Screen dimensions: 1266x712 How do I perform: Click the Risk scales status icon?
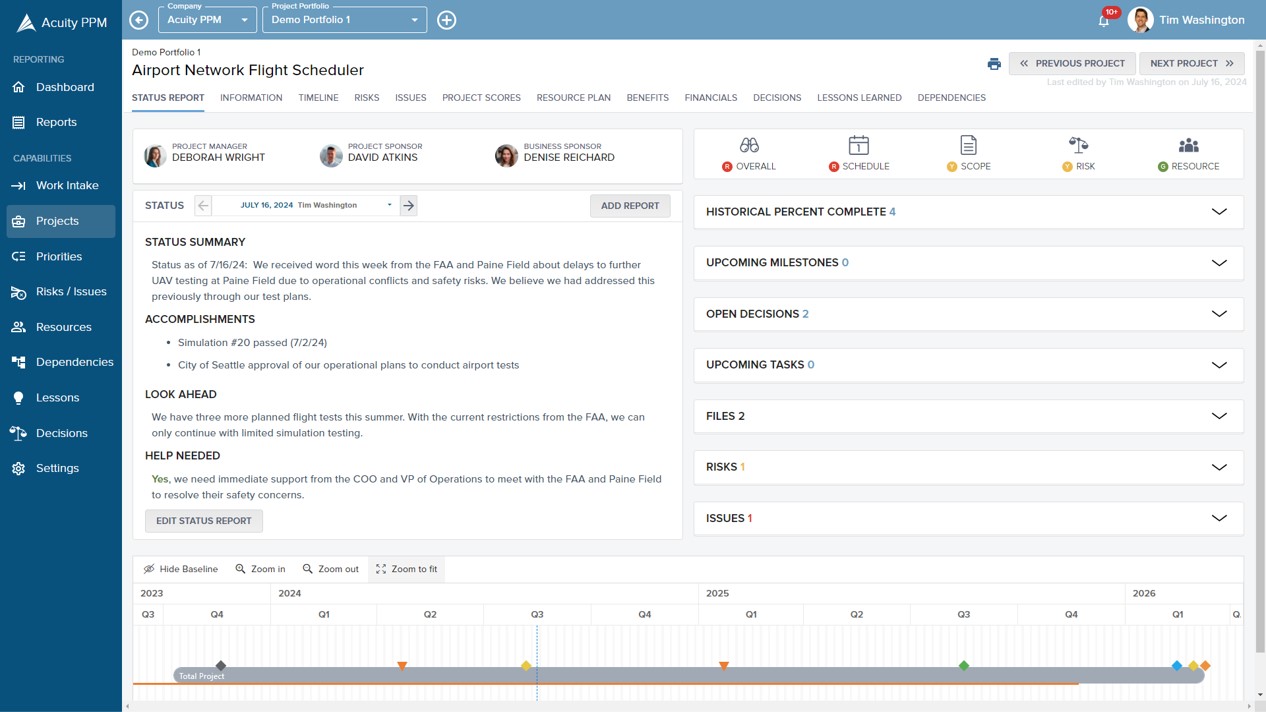coord(1078,145)
